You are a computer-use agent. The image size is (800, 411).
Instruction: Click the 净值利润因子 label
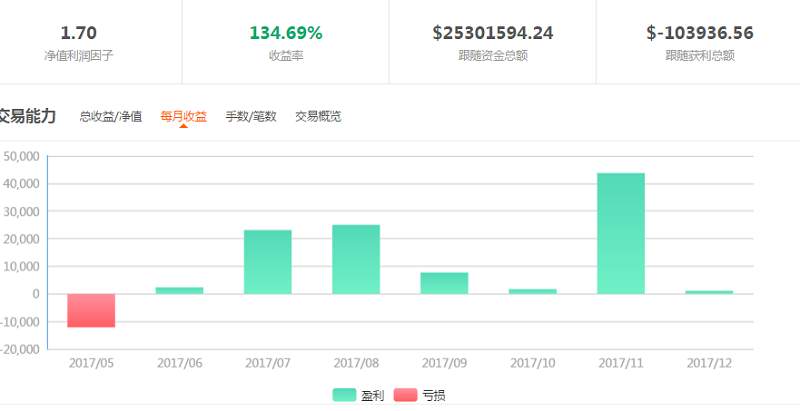pyautogui.click(x=78, y=56)
